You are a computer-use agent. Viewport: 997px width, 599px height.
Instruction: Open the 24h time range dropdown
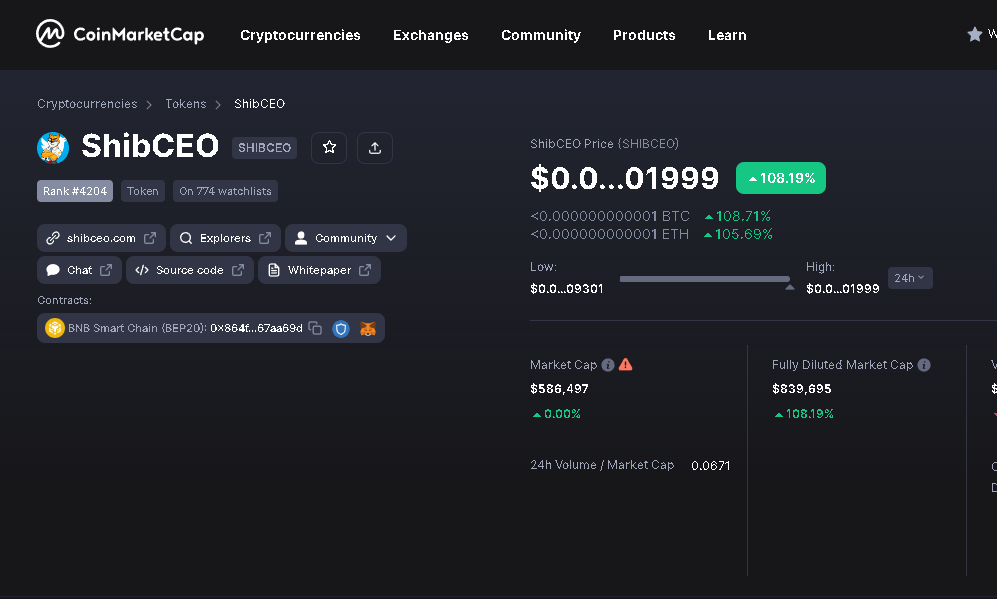(x=909, y=277)
